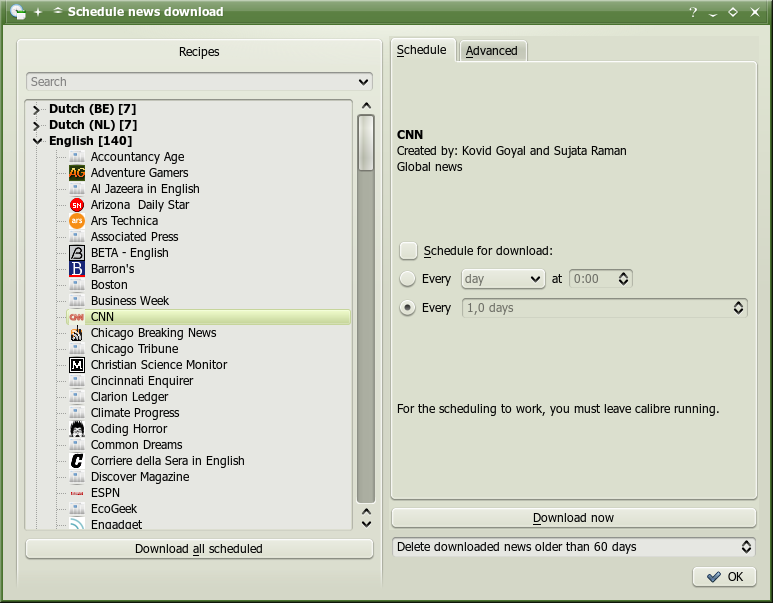The image size is (773, 603).
Task: Click the title bar plus button
Action: coord(38,12)
